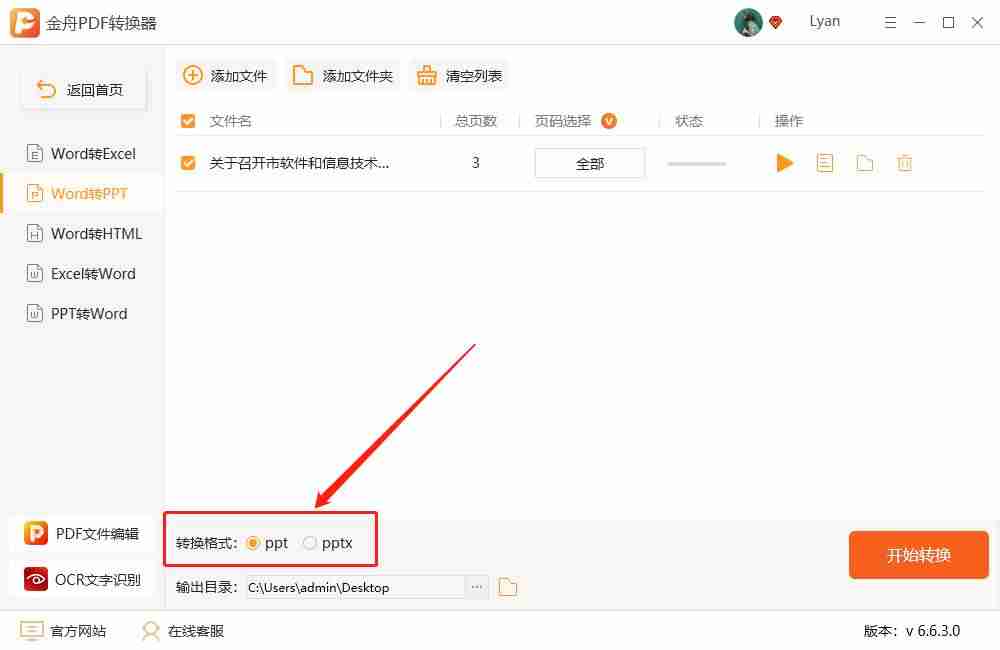Click the red VIP diamond badge

point(776,23)
